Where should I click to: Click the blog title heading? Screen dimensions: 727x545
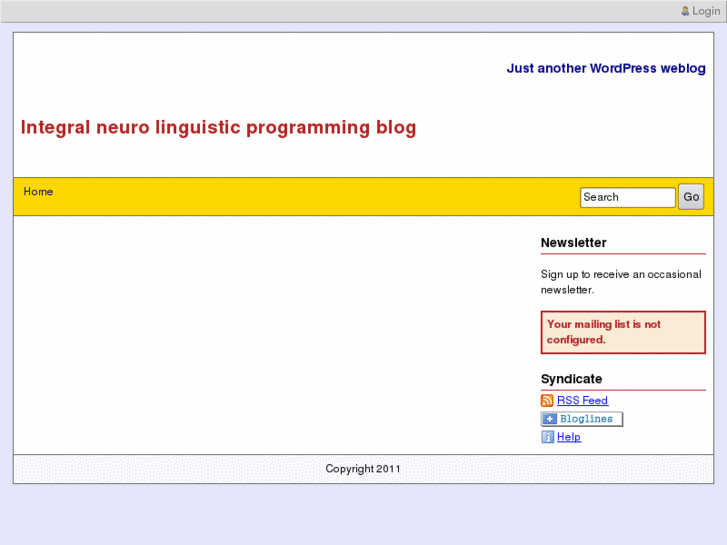(x=218, y=128)
